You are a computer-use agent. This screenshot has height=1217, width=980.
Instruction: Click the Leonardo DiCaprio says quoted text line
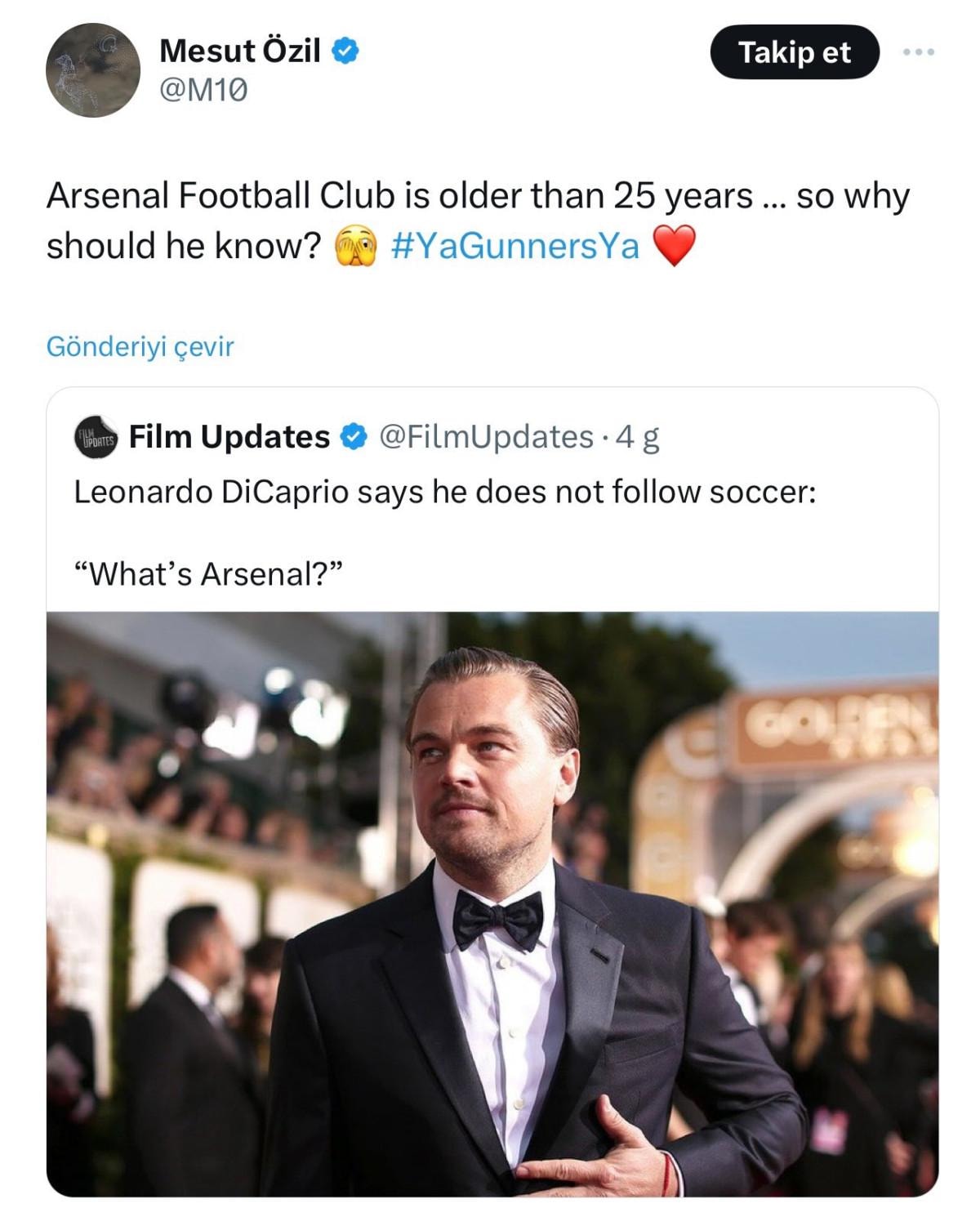coord(444,493)
